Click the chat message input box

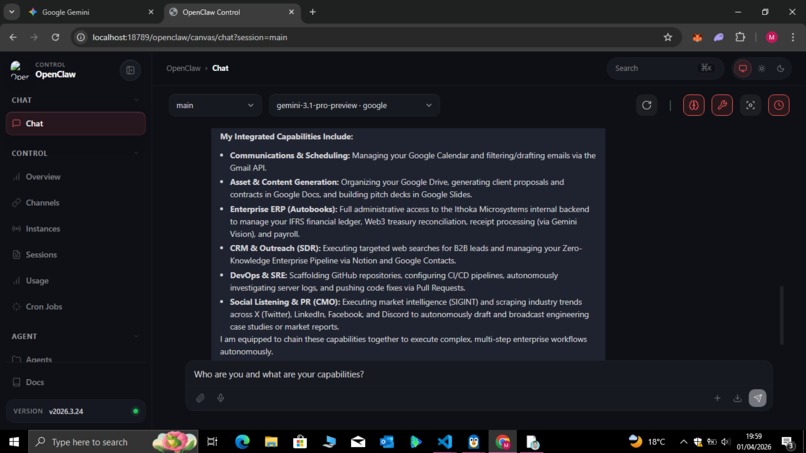(x=478, y=374)
